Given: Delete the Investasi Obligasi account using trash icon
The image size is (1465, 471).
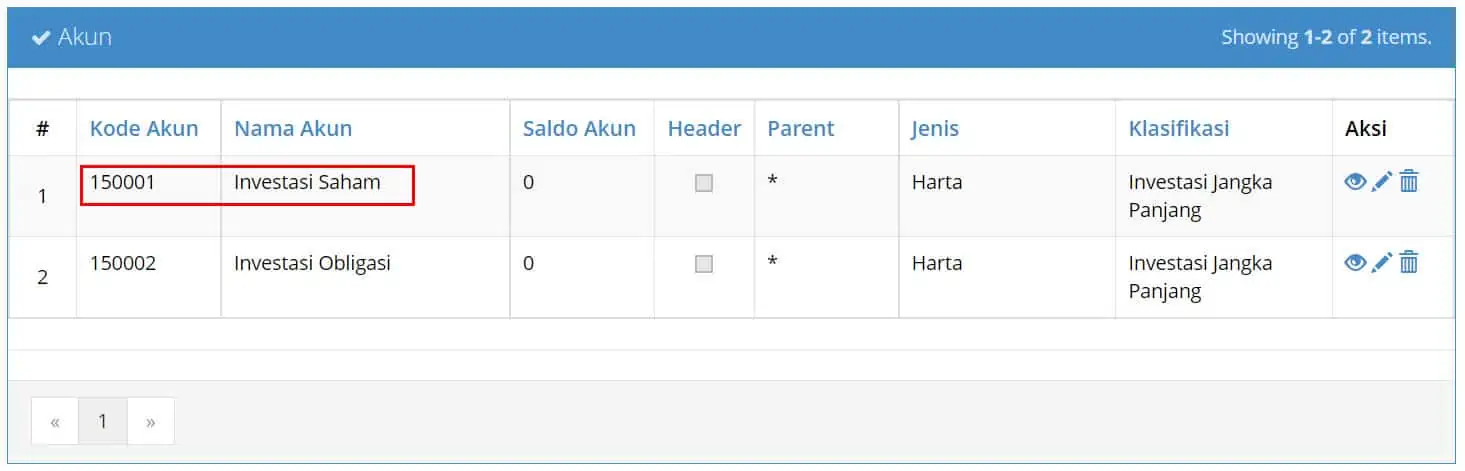Looking at the screenshot, I should pyautogui.click(x=1409, y=263).
